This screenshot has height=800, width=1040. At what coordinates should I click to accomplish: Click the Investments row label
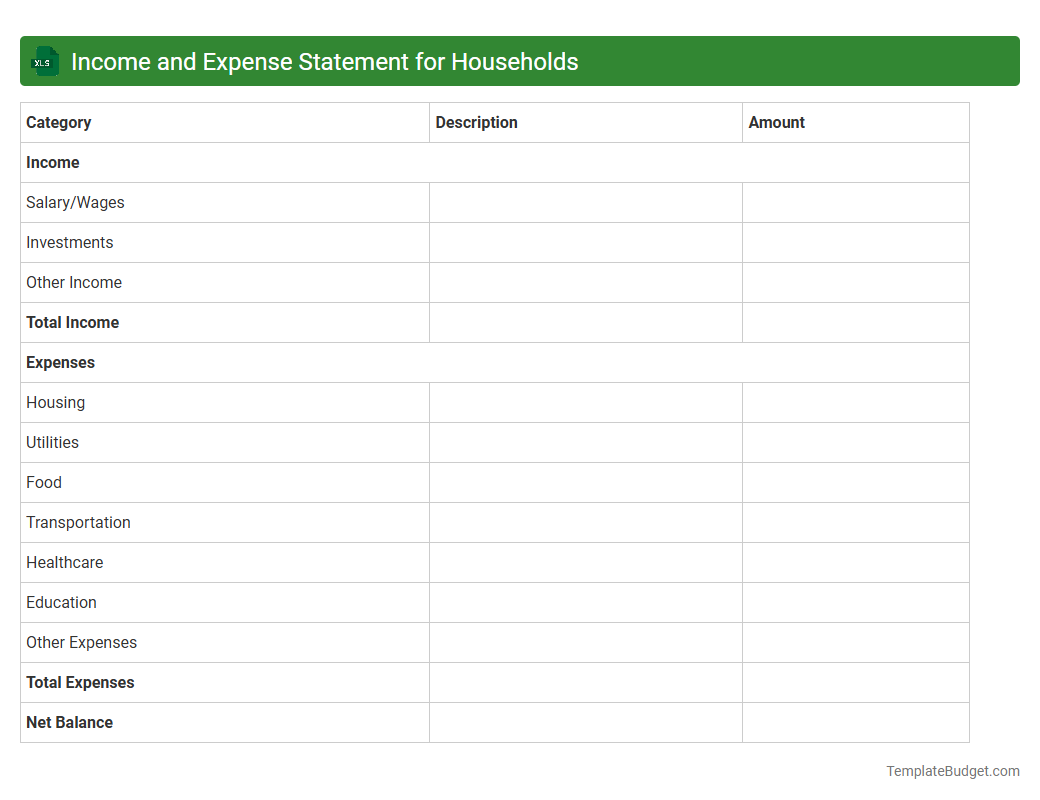pos(69,242)
